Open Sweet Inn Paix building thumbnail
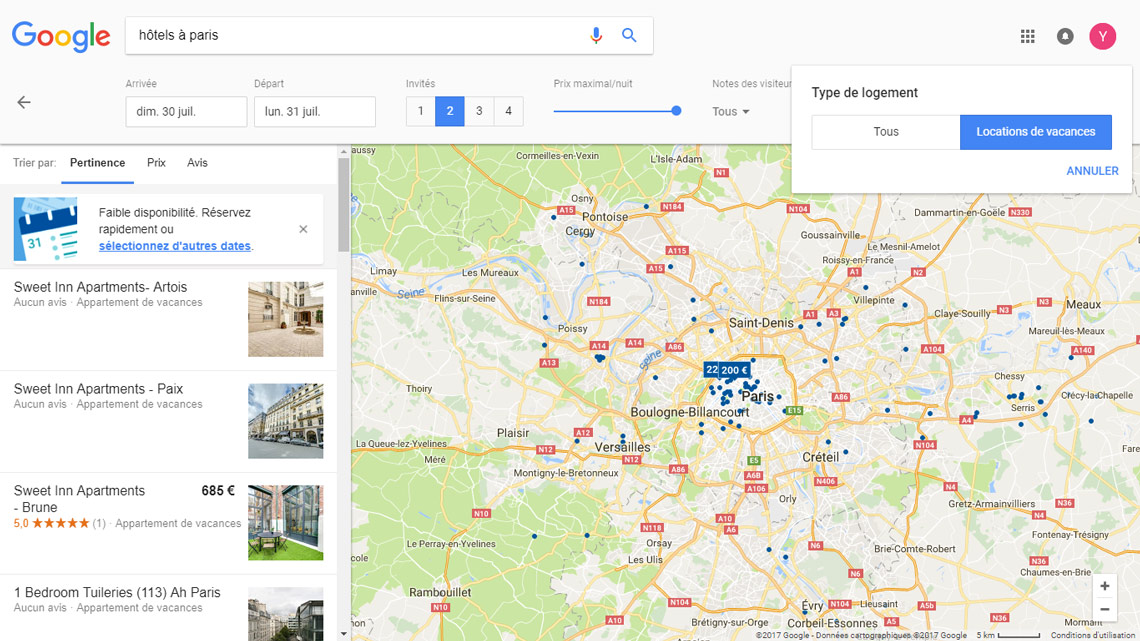The height and width of the screenshot is (641, 1140). pos(286,421)
